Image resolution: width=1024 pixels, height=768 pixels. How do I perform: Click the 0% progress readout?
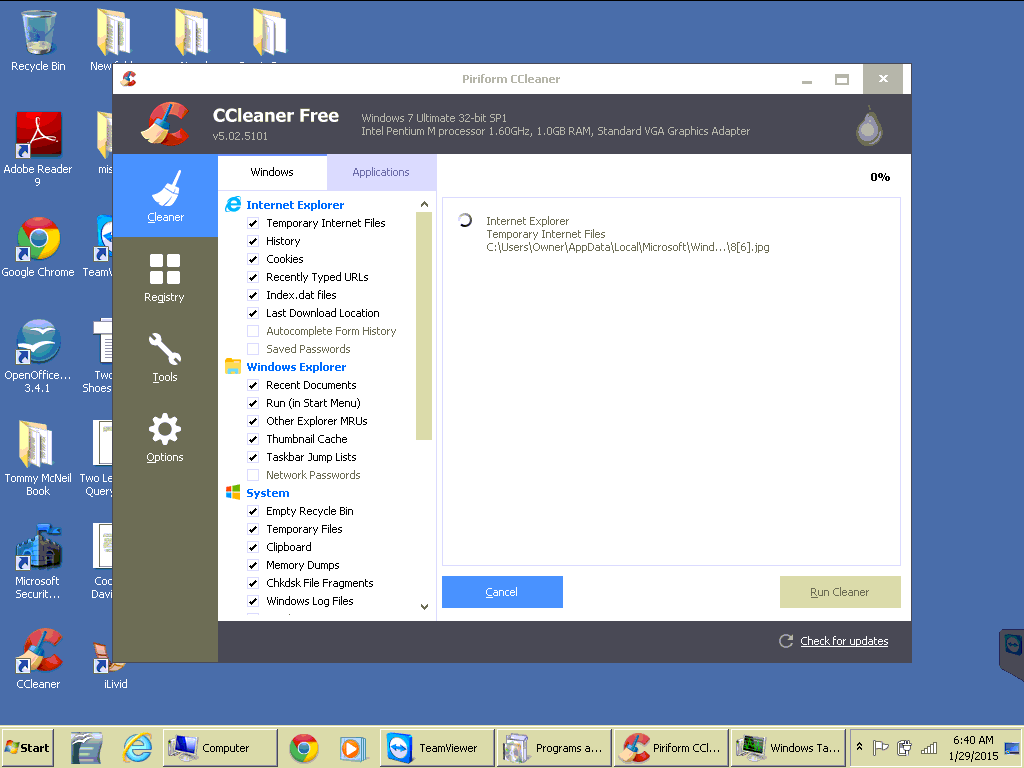880,177
